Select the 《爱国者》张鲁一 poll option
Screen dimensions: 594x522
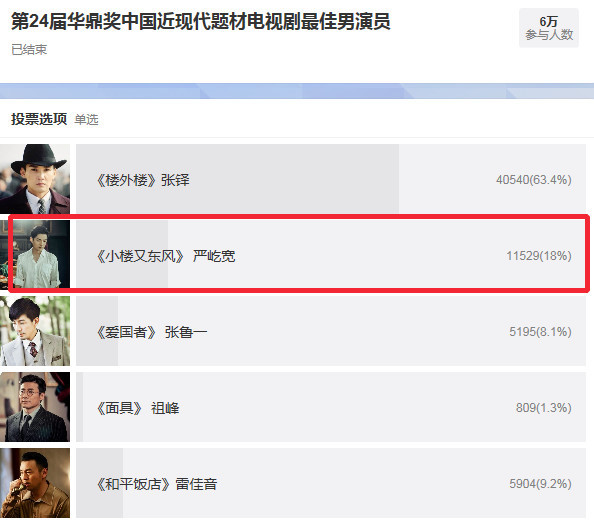coord(331,331)
